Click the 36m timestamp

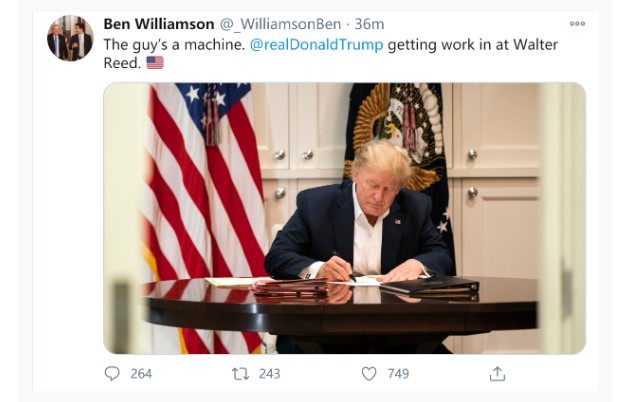click(369, 24)
